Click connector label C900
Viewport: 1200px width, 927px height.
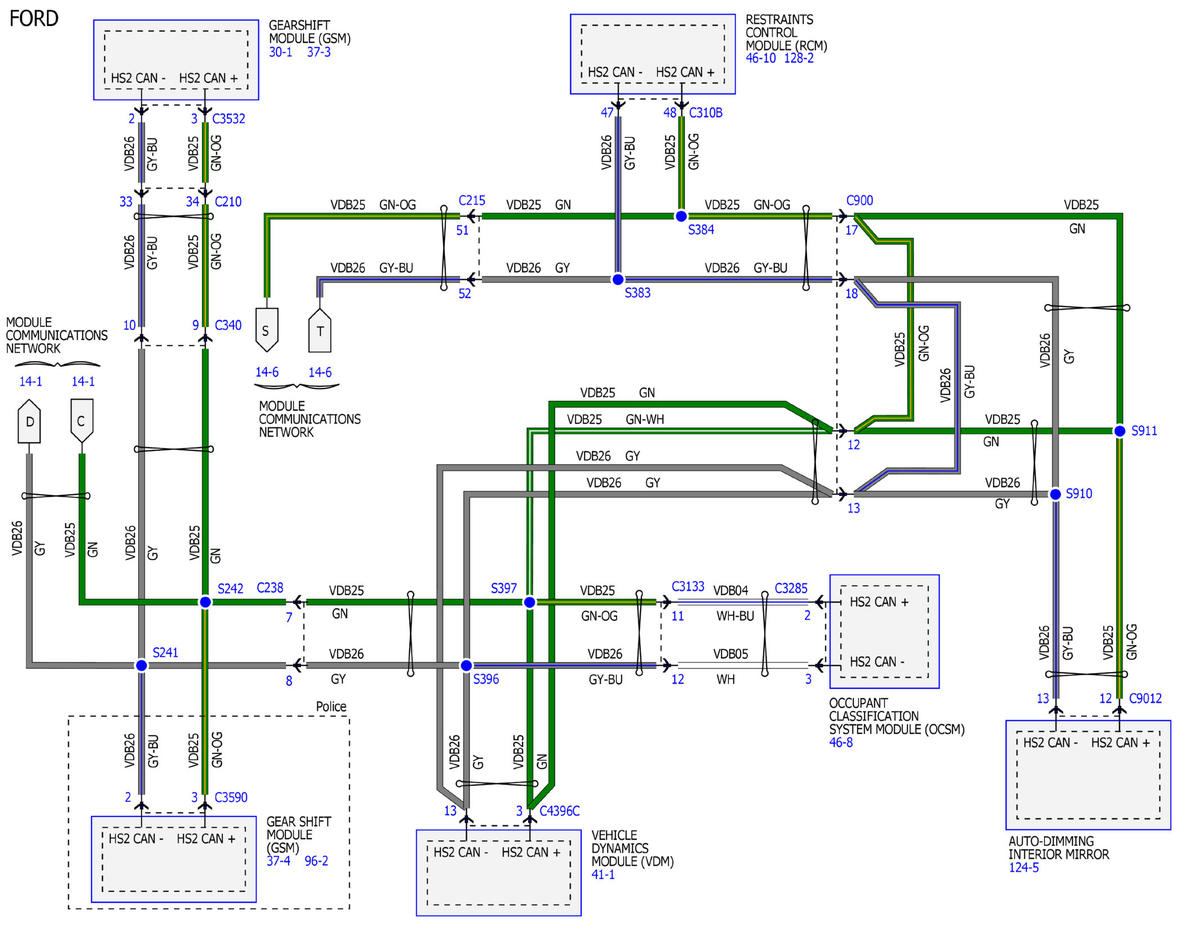coord(859,200)
